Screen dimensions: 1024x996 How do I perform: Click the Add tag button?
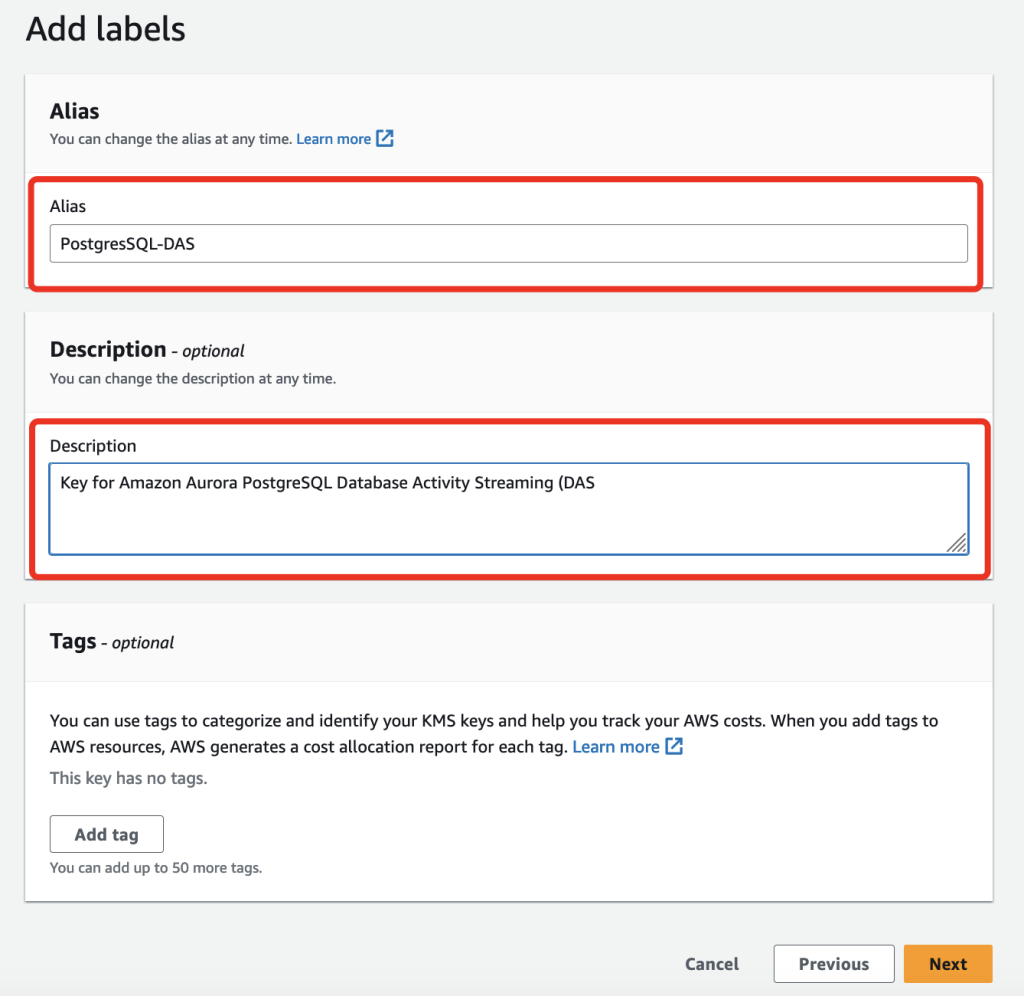tap(106, 834)
